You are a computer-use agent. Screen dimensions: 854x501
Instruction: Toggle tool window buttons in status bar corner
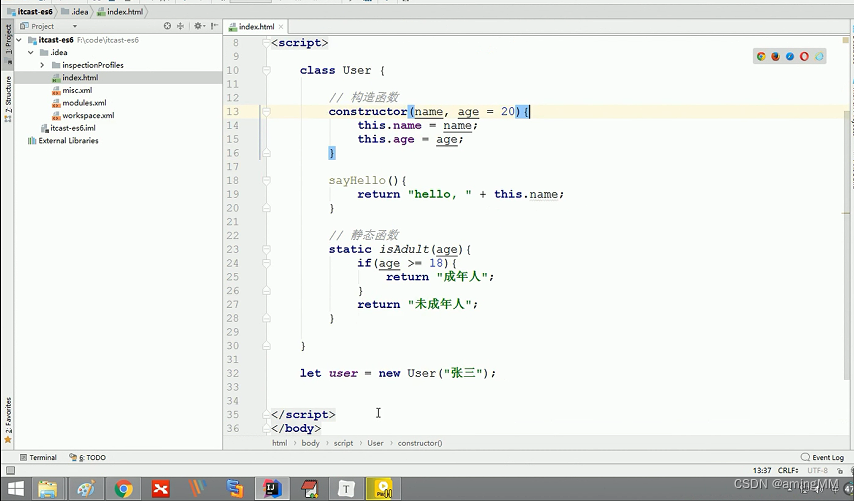pos(10,471)
